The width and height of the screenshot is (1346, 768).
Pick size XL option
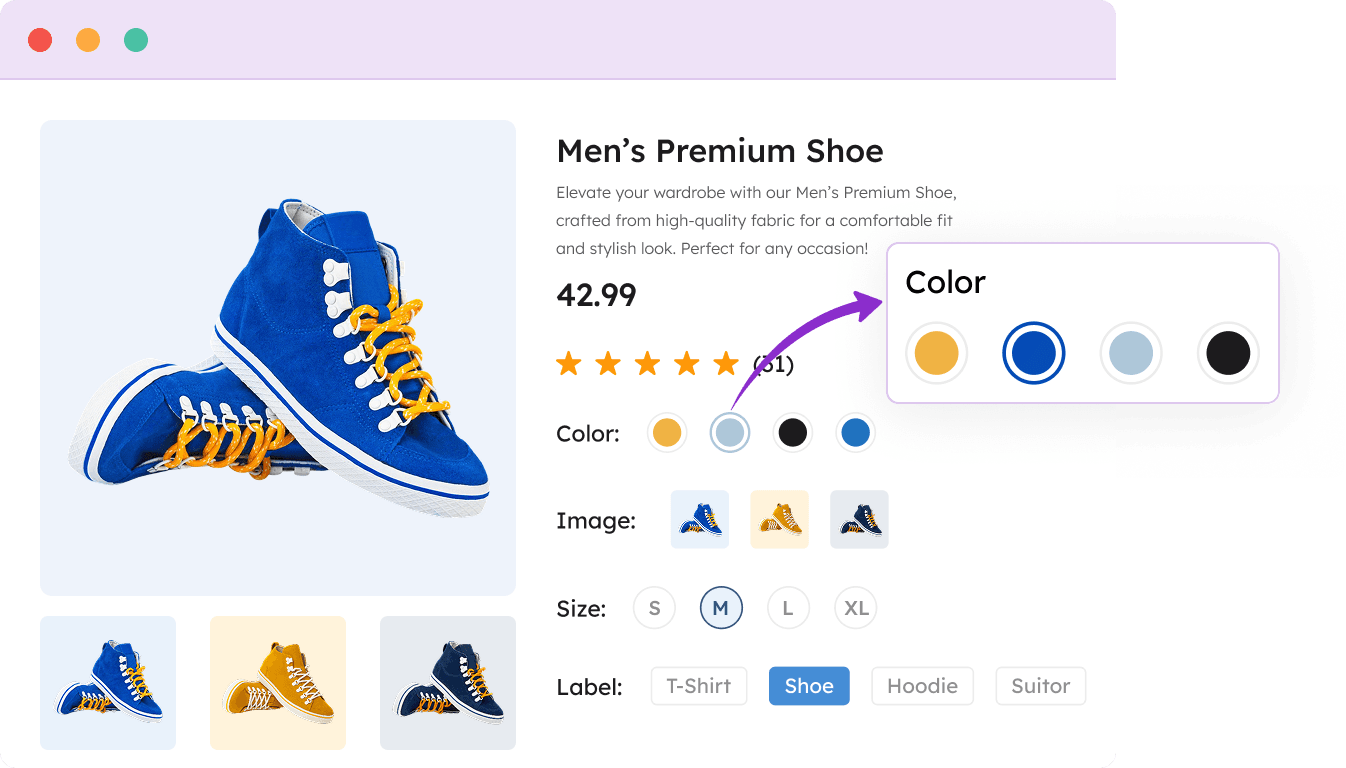(856, 608)
